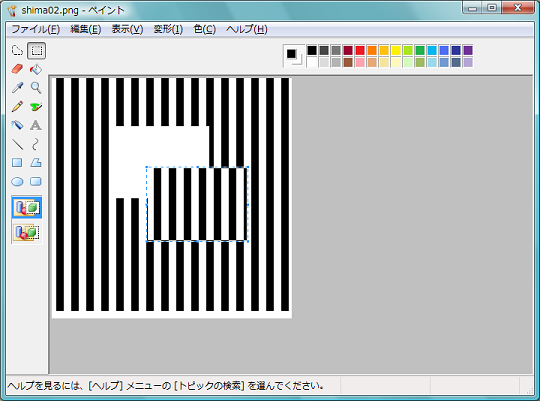Viewport: 540px width, 401px height.
Task: Select the Magnifier tool
Action: click(x=36, y=88)
